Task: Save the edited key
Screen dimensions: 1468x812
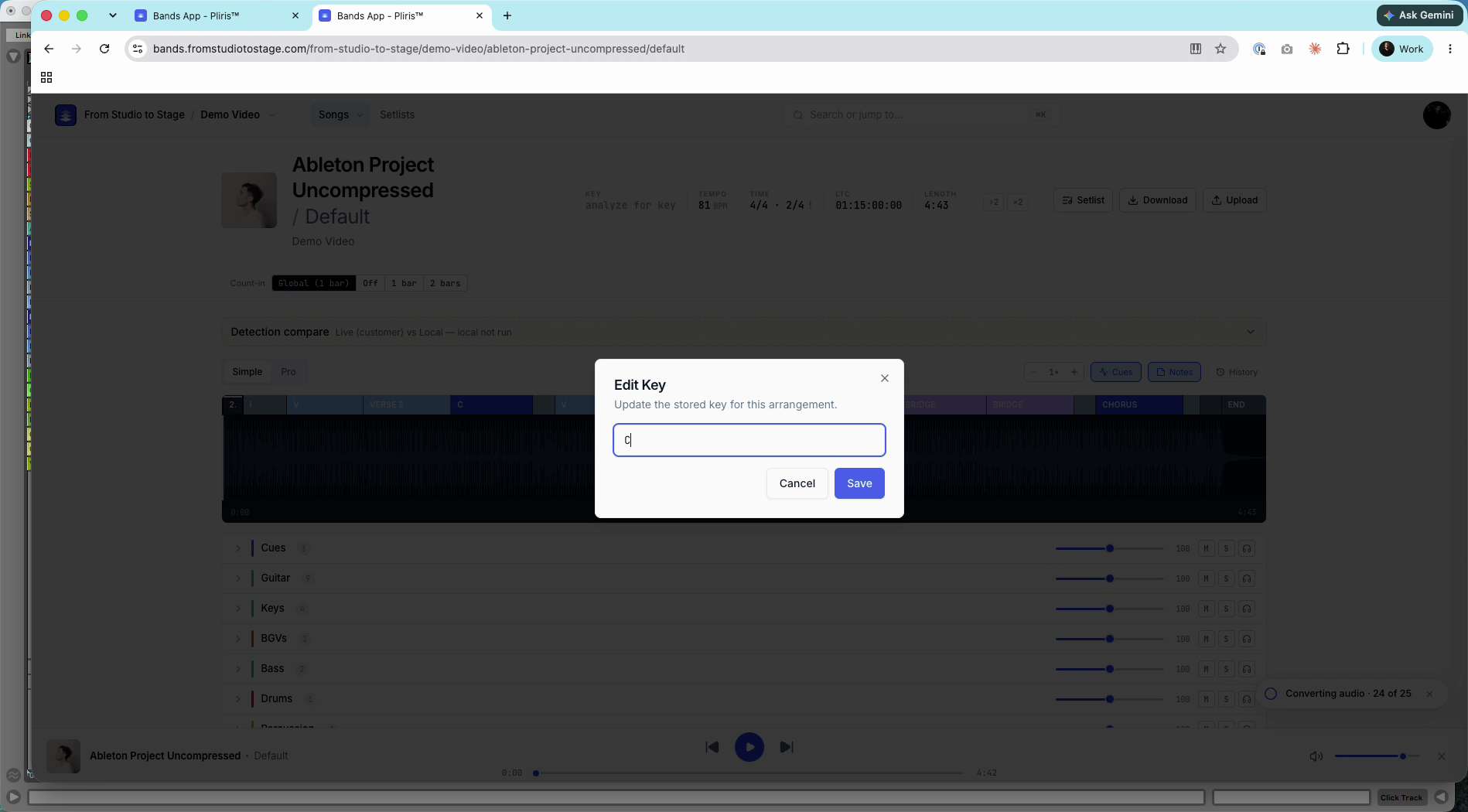Action: coord(859,483)
